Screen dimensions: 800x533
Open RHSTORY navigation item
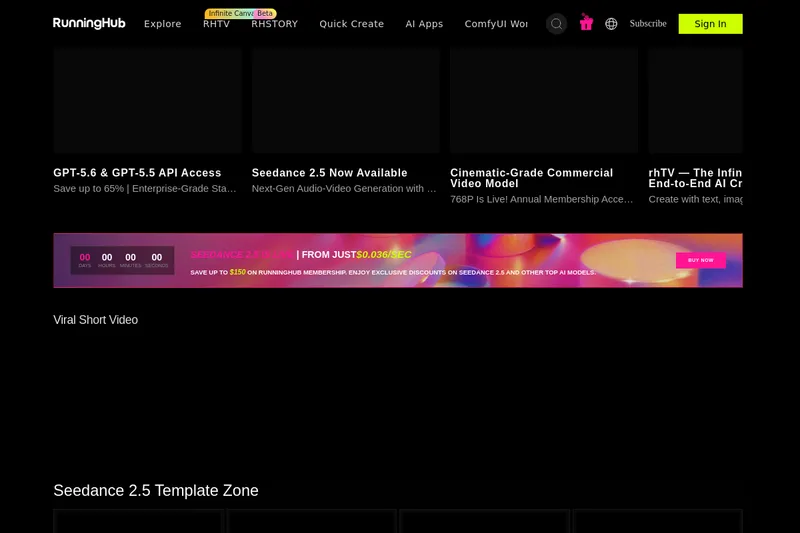[274, 24]
